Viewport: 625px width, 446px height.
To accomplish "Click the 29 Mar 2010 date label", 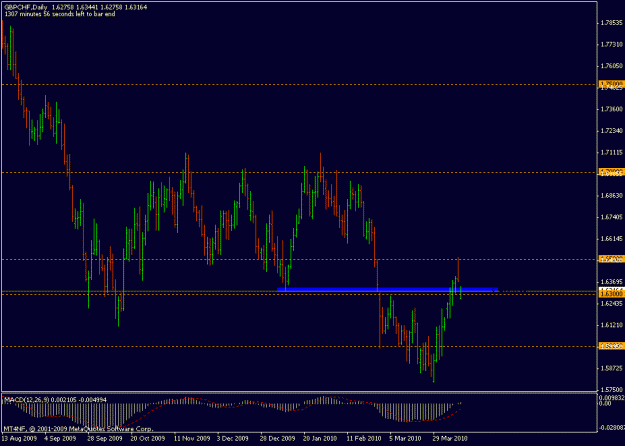I will click(x=450, y=439).
